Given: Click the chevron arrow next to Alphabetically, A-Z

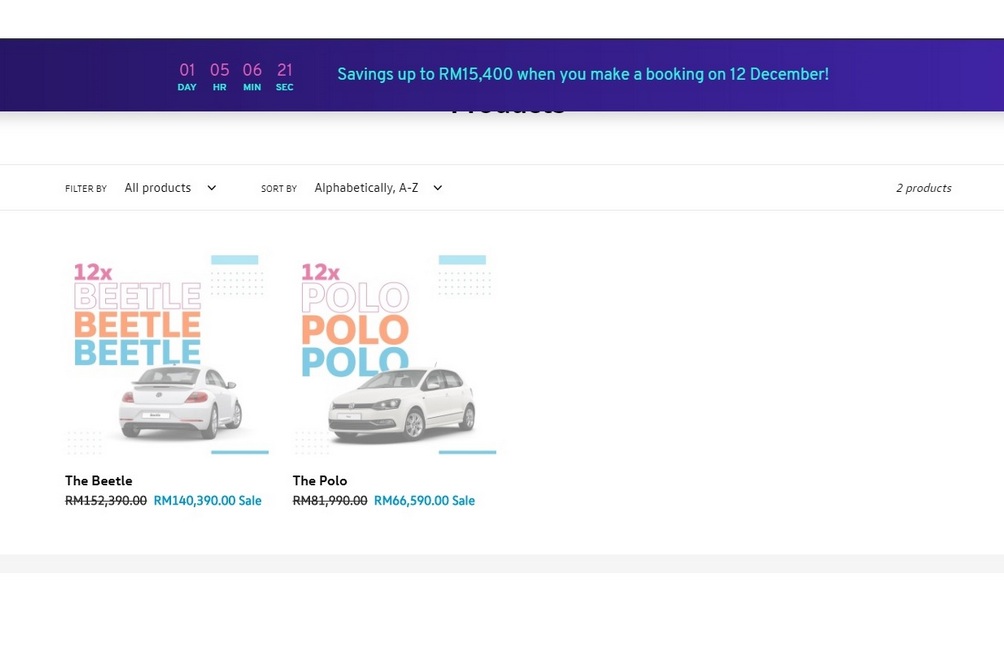Looking at the screenshot, I should point(438,188).
